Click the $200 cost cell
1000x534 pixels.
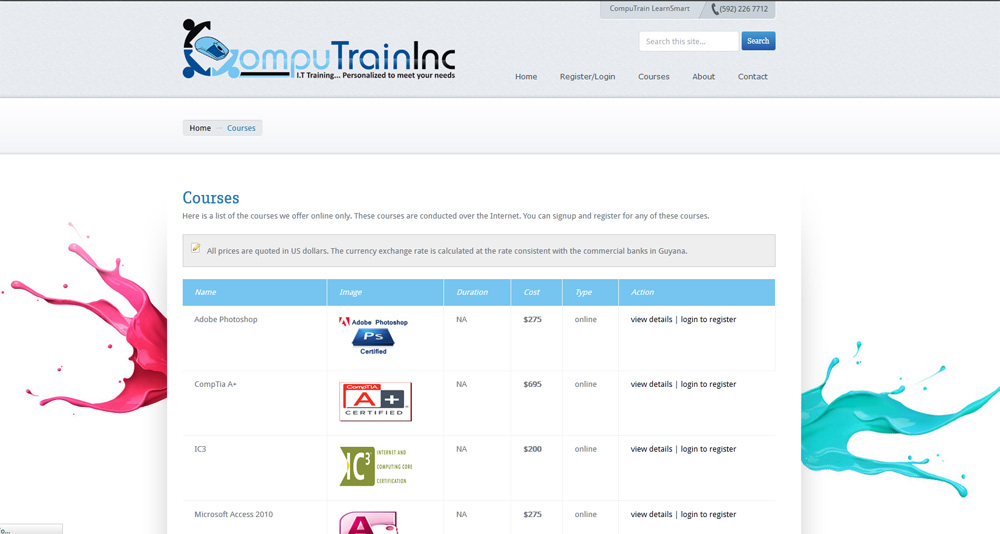coord(533,449)
